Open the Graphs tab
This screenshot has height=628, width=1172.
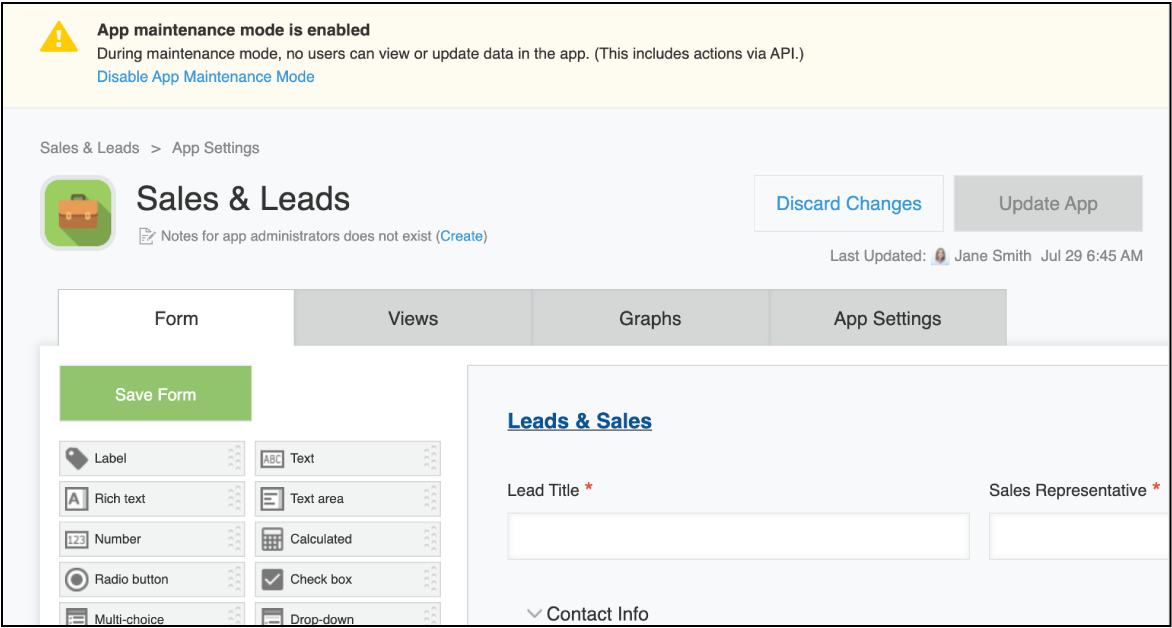click(650, 319)
